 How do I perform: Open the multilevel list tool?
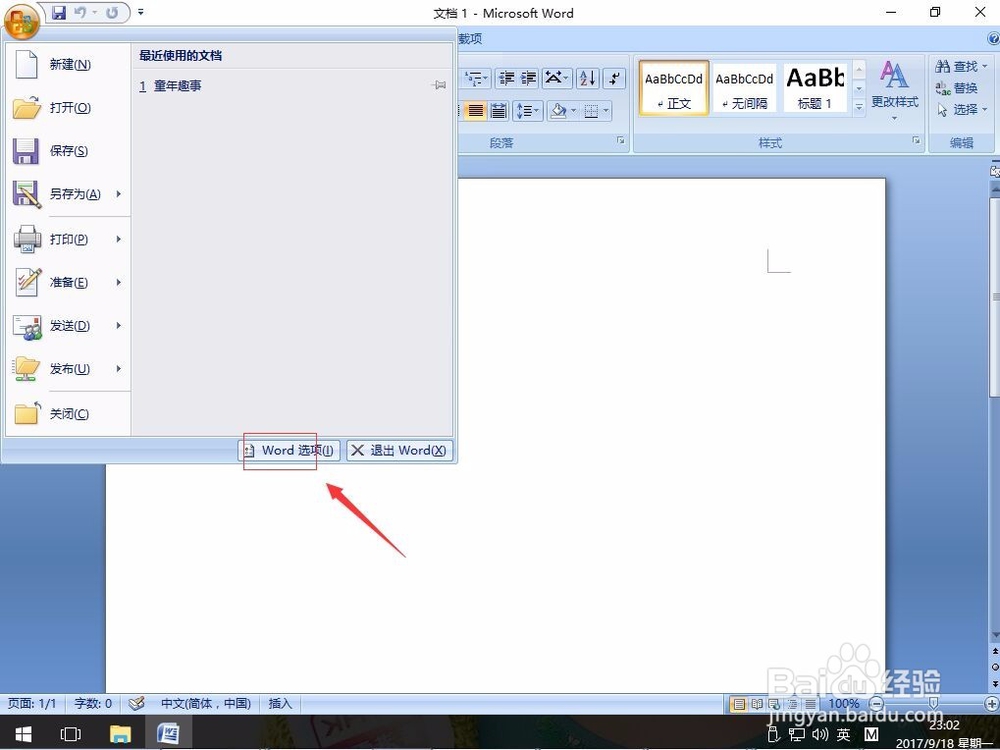(475, 78)
